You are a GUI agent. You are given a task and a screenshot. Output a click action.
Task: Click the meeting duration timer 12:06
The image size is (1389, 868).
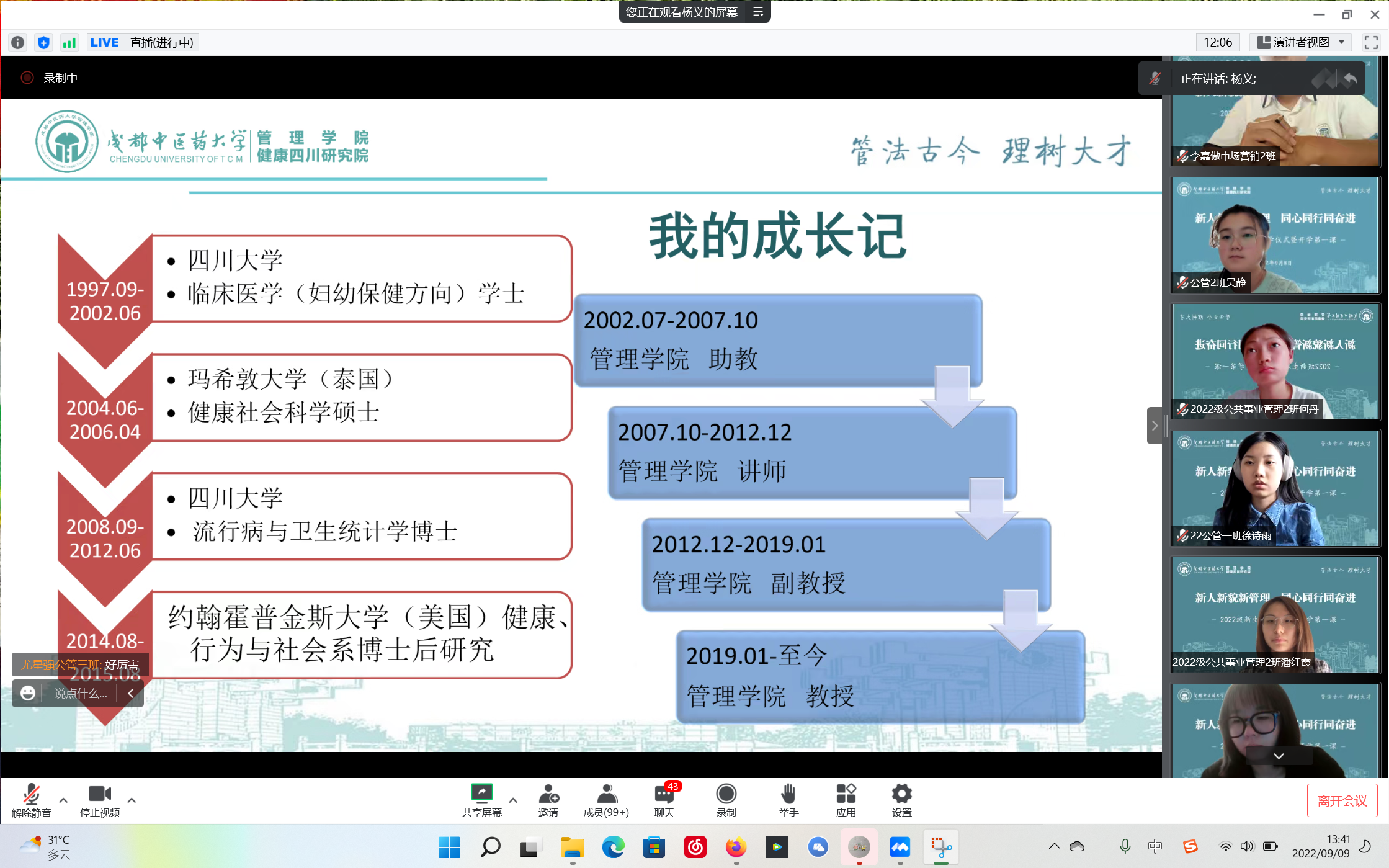pyautogui.click(x=1217, y=42)
